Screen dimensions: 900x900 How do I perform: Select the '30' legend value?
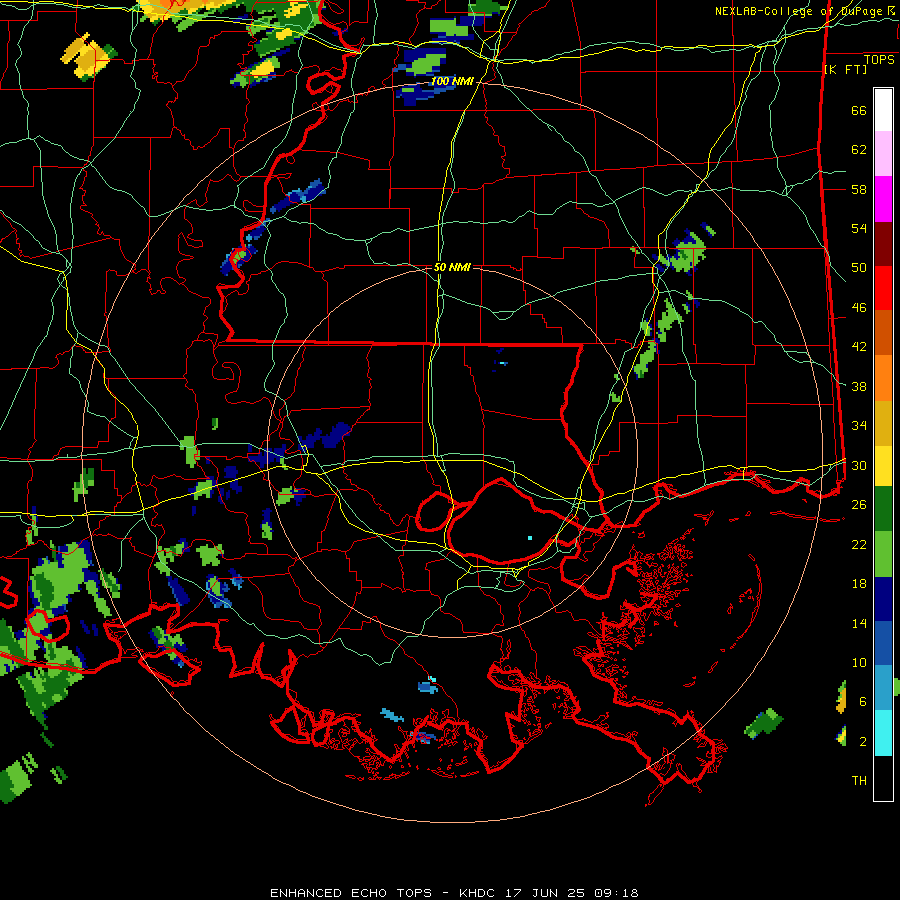pyautogui.click(x=859, y=465)
